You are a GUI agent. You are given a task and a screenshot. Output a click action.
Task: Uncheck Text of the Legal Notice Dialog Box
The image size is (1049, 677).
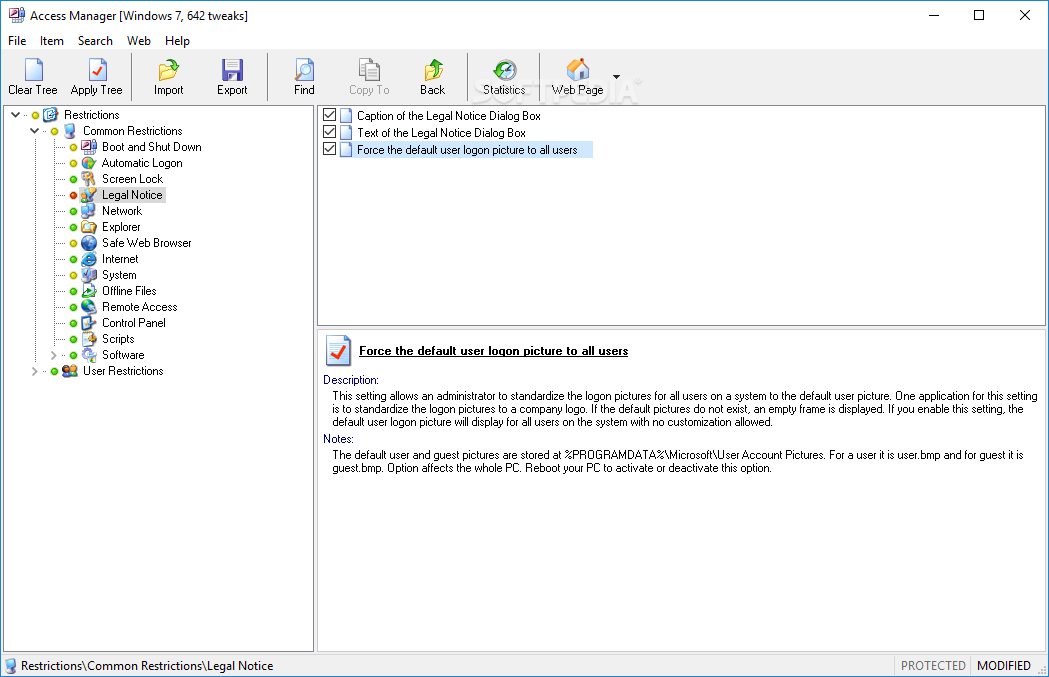(x=329, y=131)
